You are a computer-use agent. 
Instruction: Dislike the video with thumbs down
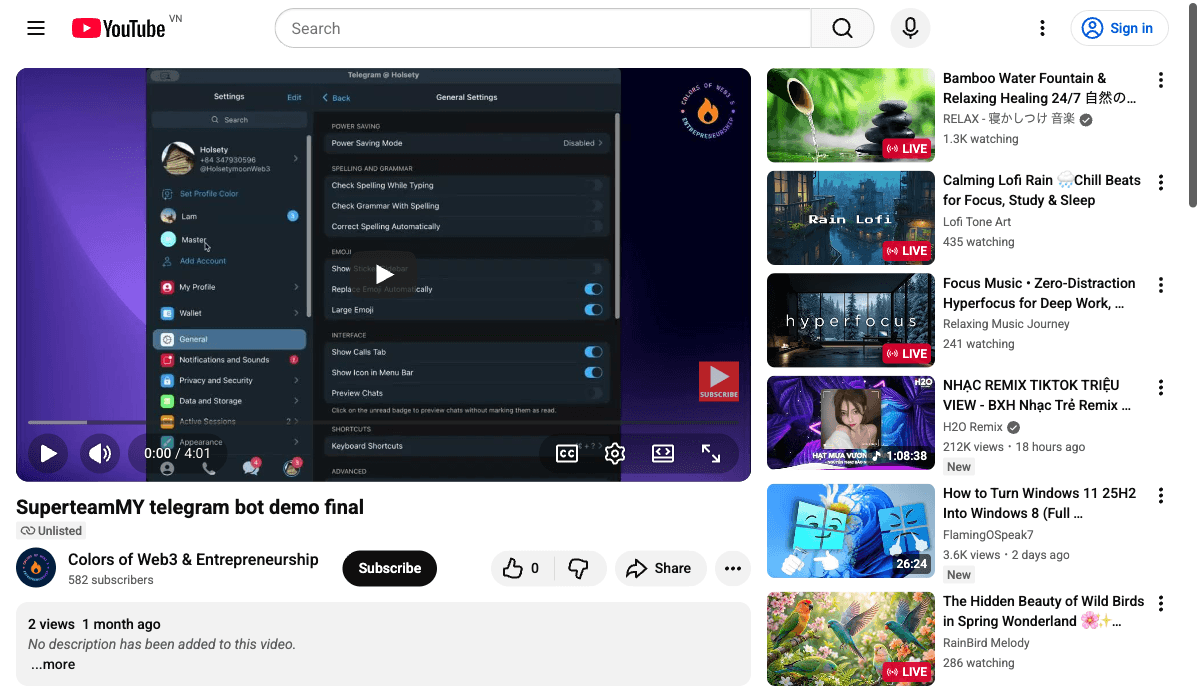click(x=578, y=568)
